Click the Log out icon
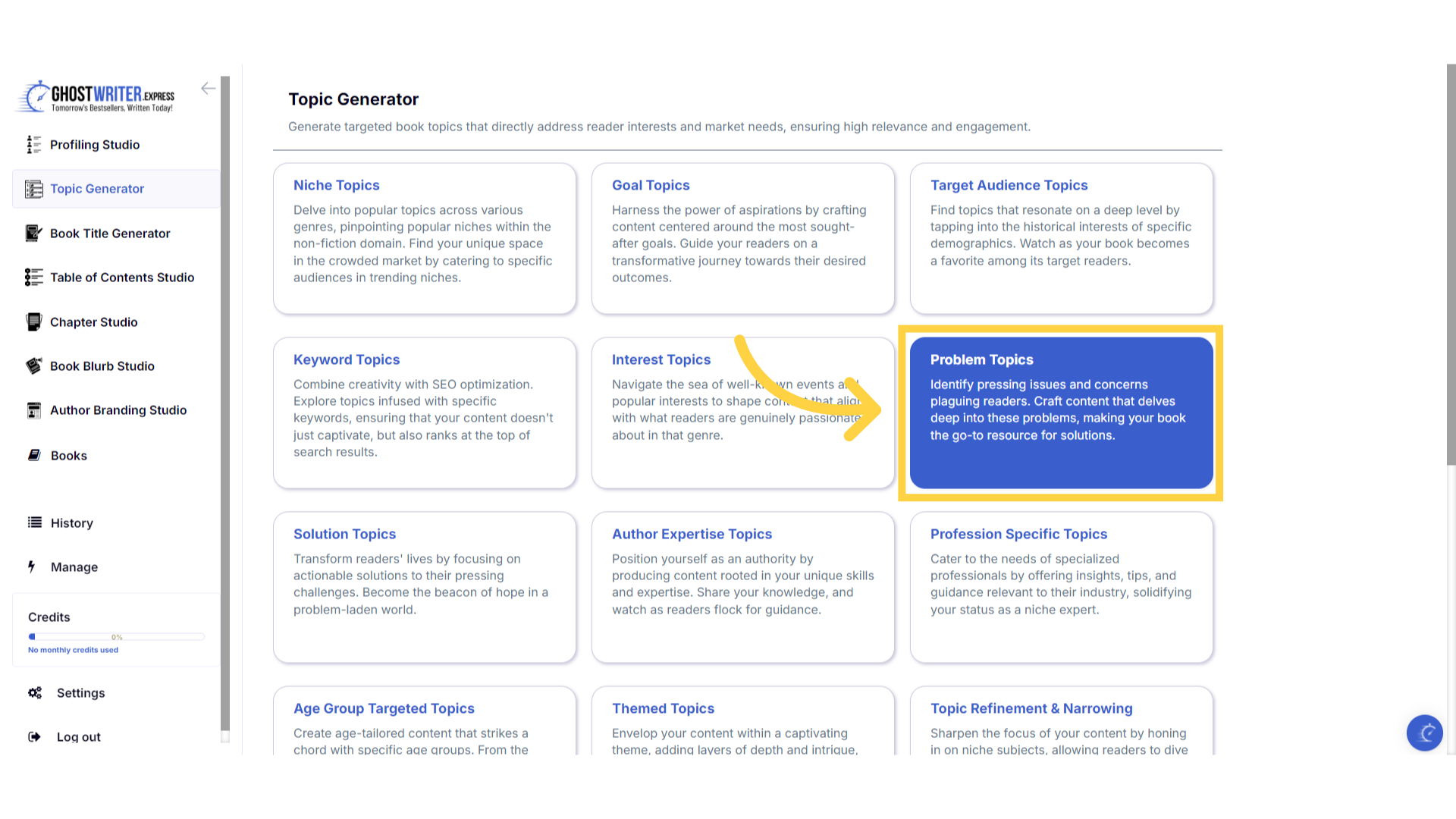The image size is (1456, 819). click(34, 736)
